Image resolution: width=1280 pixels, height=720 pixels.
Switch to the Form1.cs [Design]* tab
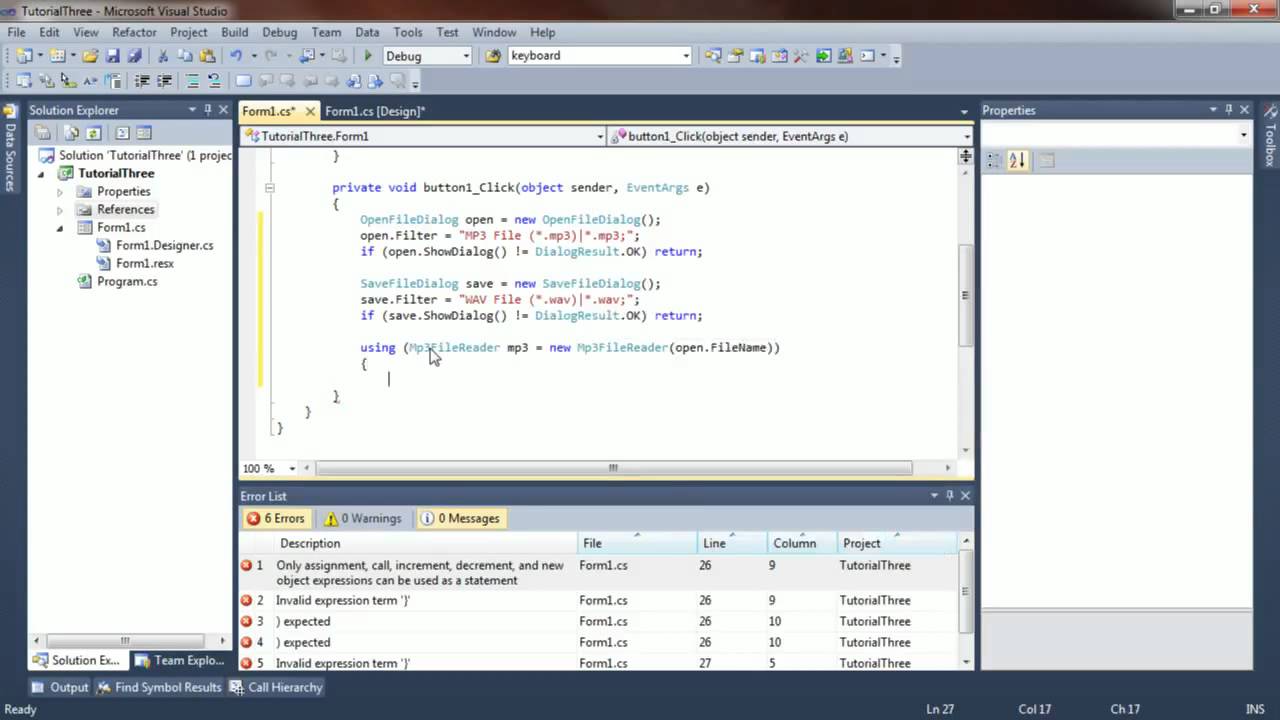pos(375,111)
